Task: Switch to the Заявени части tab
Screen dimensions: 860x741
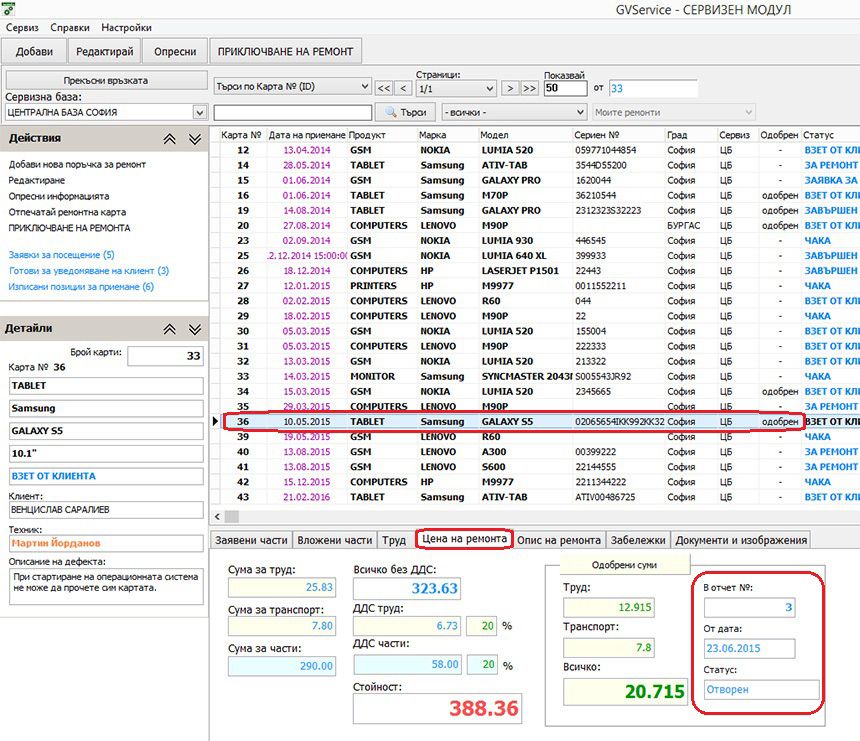Action: (x=251, y=540)
